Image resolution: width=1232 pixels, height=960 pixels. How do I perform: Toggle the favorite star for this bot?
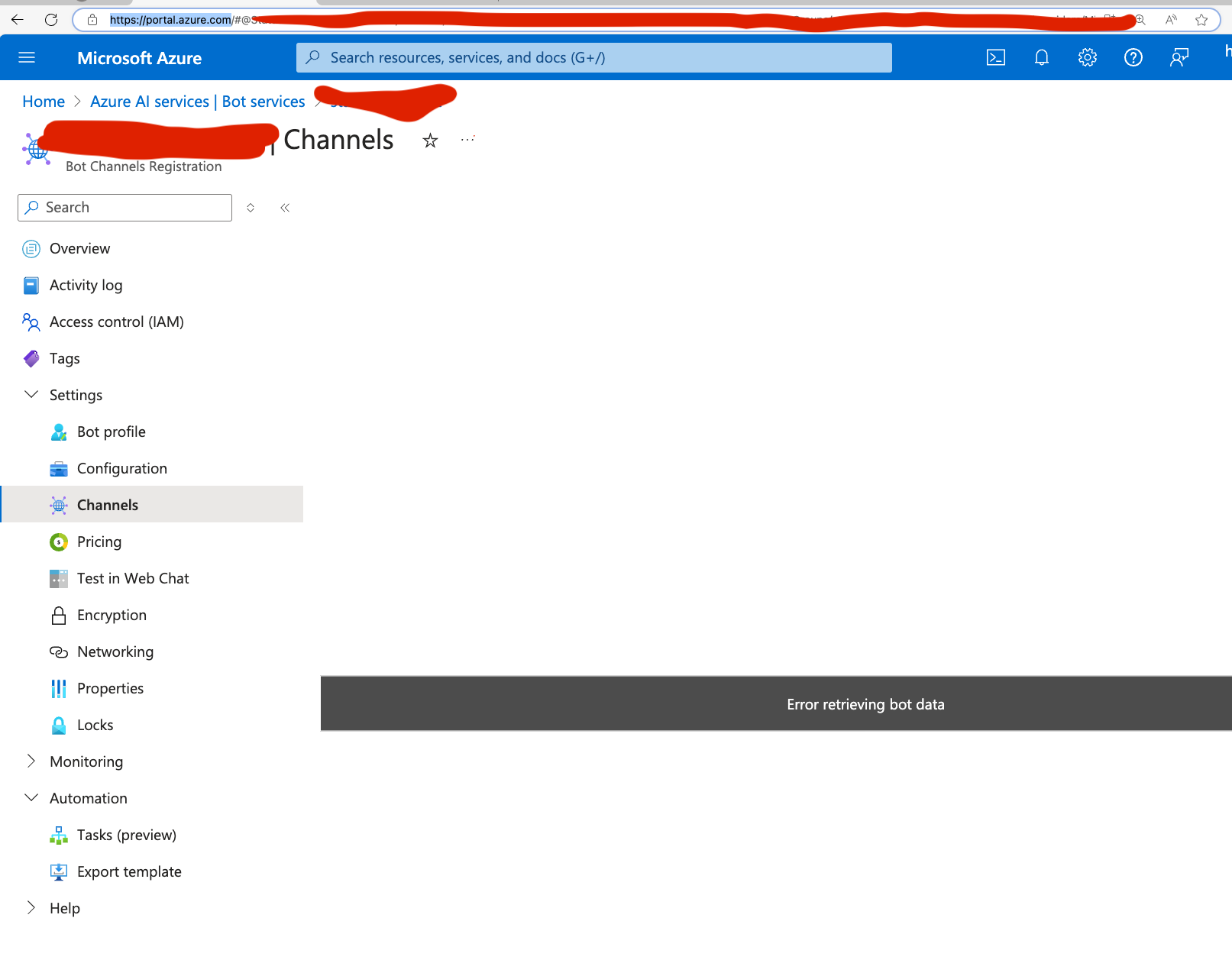[x=430, y=140]
